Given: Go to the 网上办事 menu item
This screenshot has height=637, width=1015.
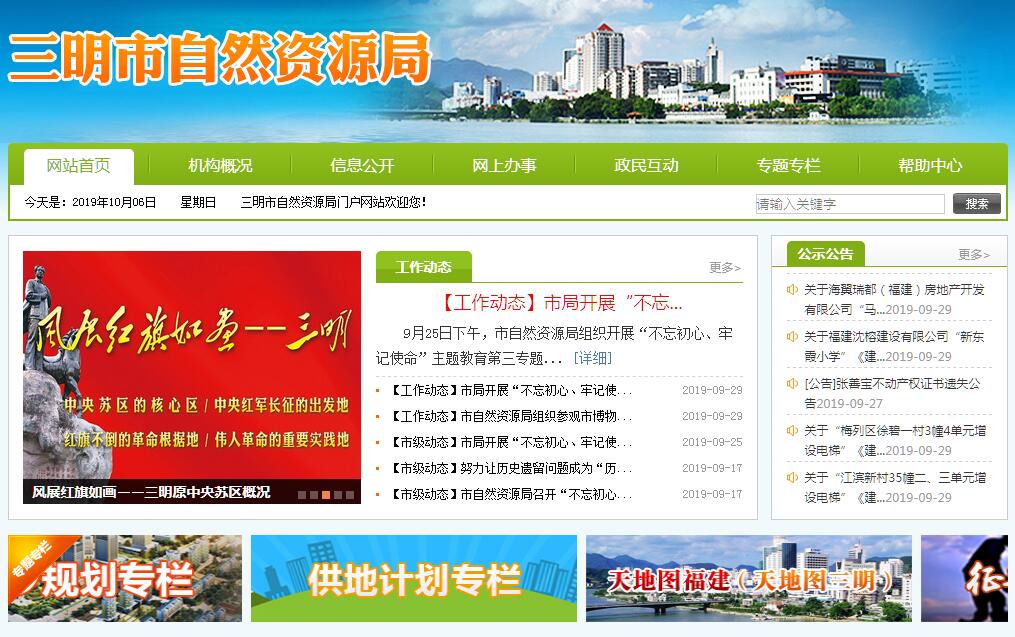Looking at the screenshot, I should (x=504, y=166).
